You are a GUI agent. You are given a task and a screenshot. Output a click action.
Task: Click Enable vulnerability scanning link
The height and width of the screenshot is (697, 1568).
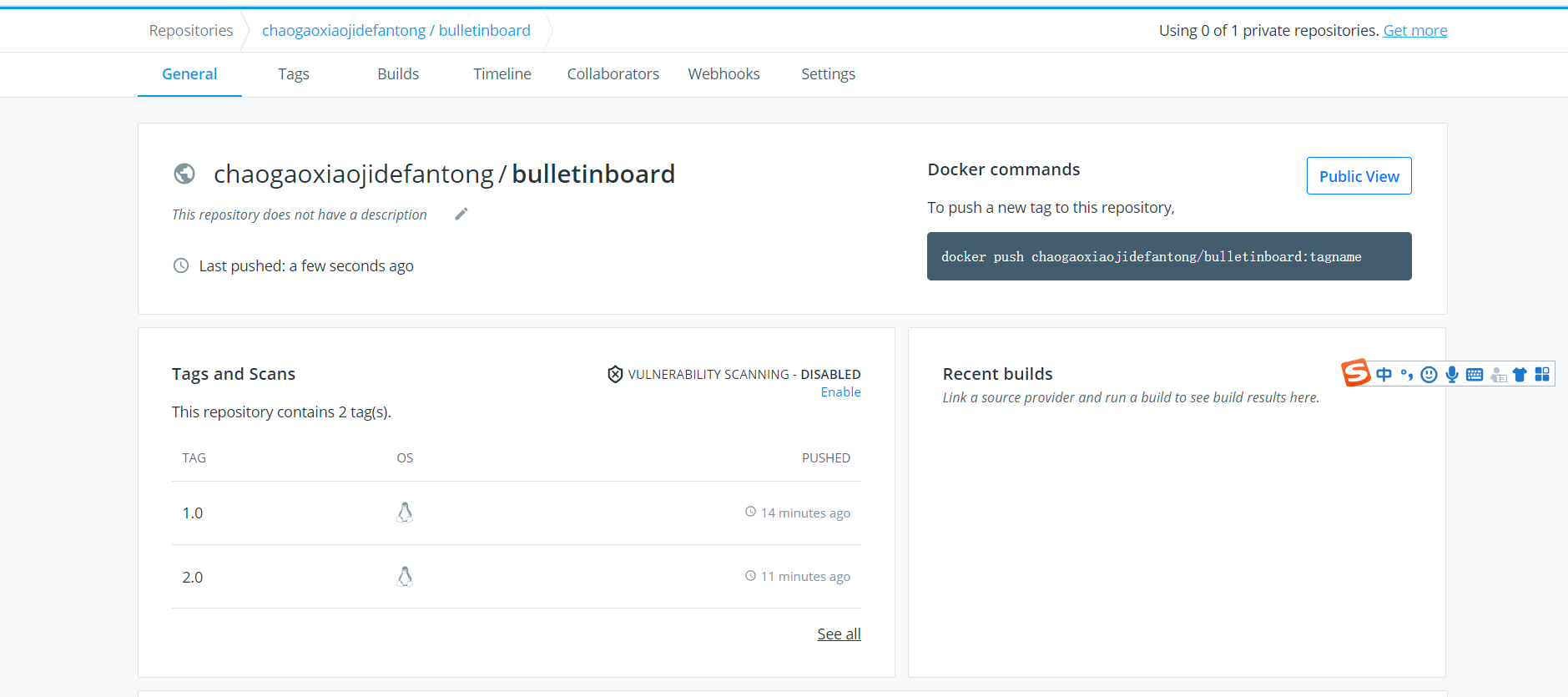click(840, 391)
